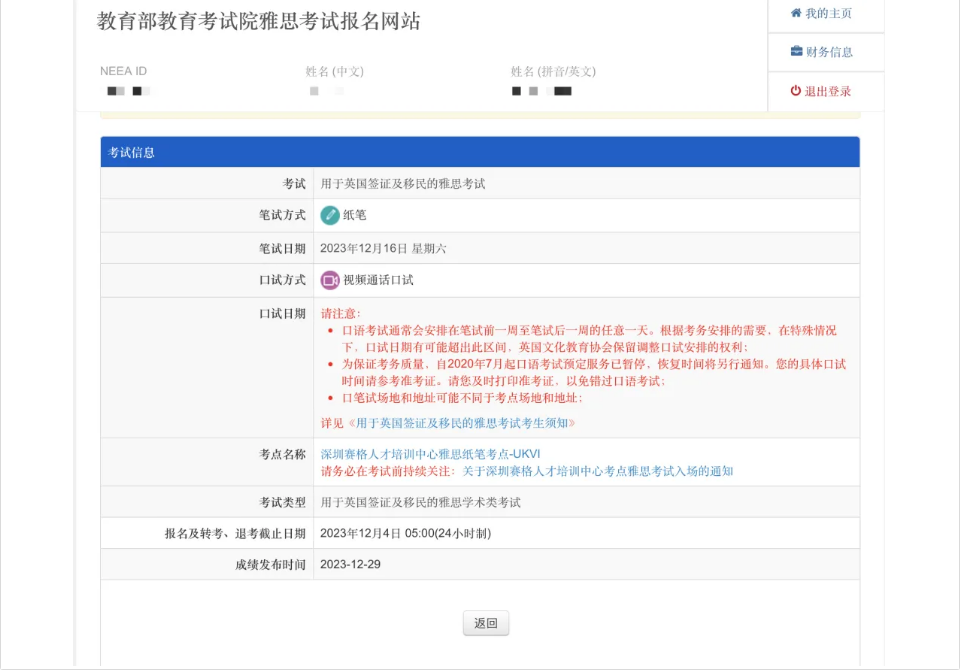The height and width of the screenshot is (670, 960).
Task: Click the power icon beside 退出登录
Action: (x=795, y=91)
